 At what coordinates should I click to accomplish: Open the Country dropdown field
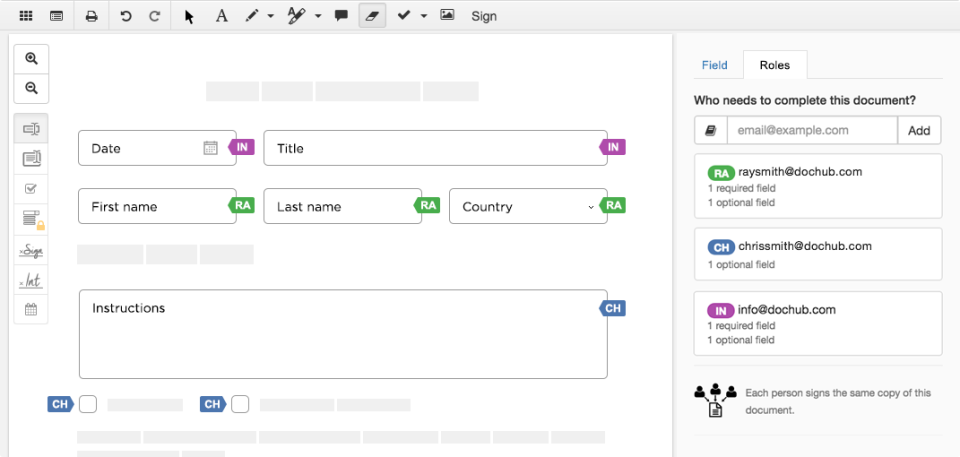[527, 207]
